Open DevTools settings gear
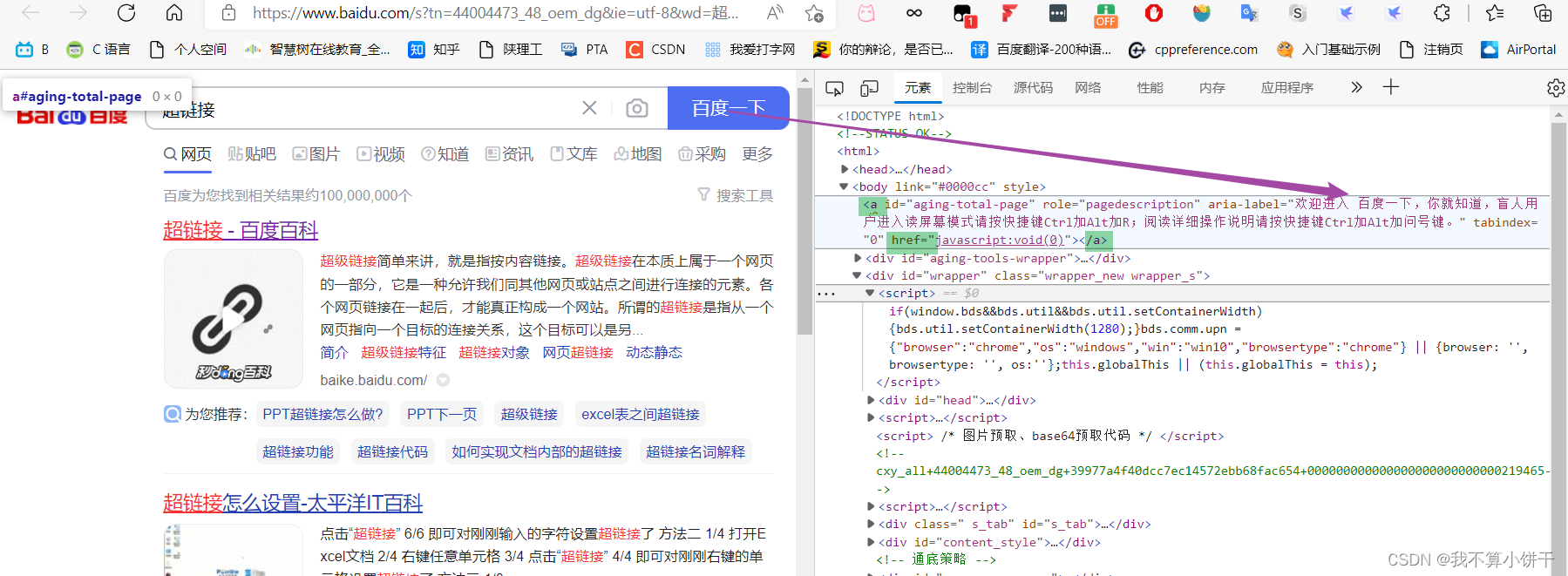 pos(1556,88)
